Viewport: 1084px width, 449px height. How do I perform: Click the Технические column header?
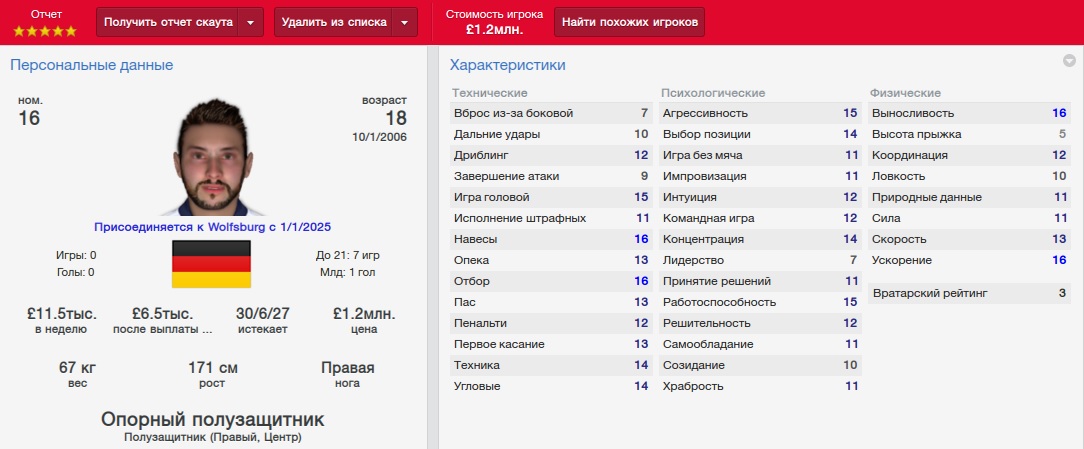click(x=490, y=93)
